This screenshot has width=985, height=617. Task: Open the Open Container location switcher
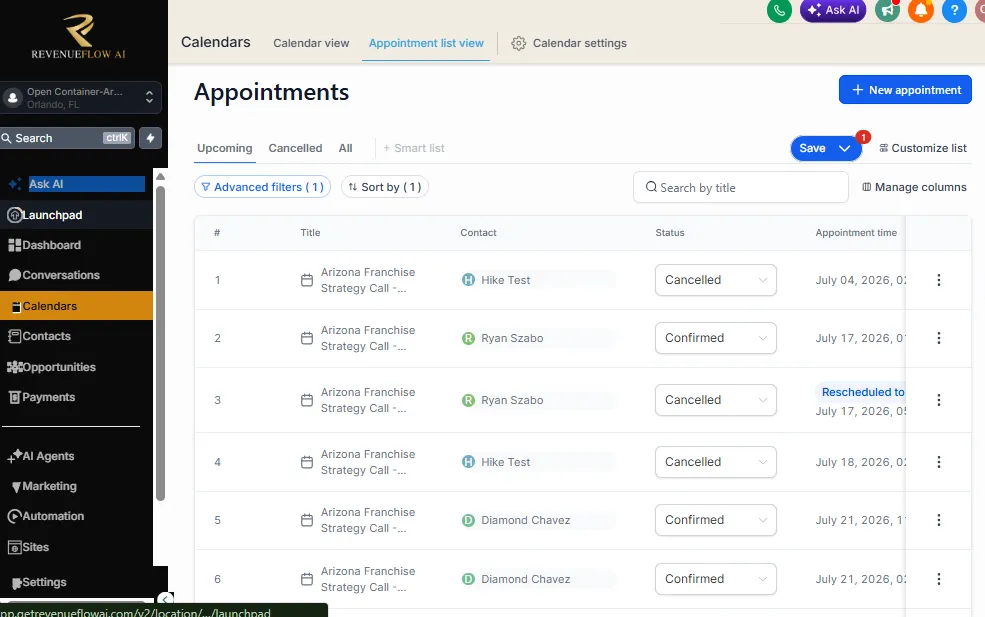(x=81, y=97)
